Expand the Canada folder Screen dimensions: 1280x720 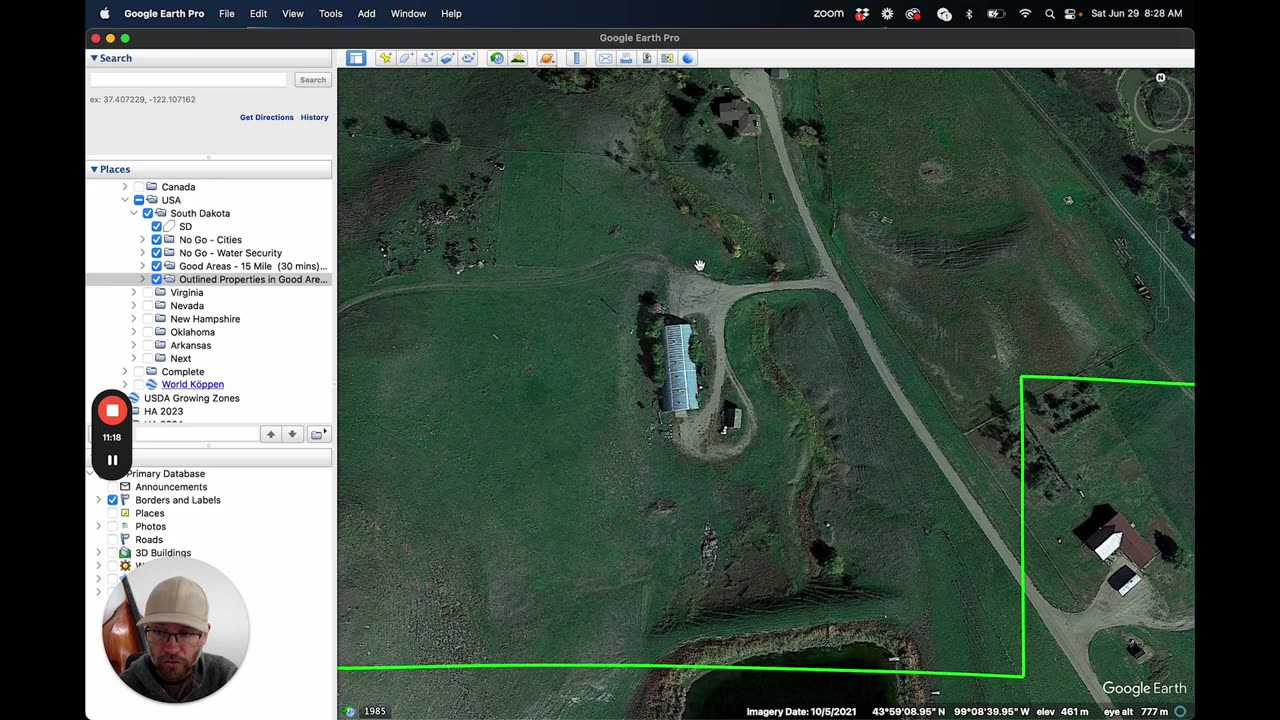coord(125,187)
